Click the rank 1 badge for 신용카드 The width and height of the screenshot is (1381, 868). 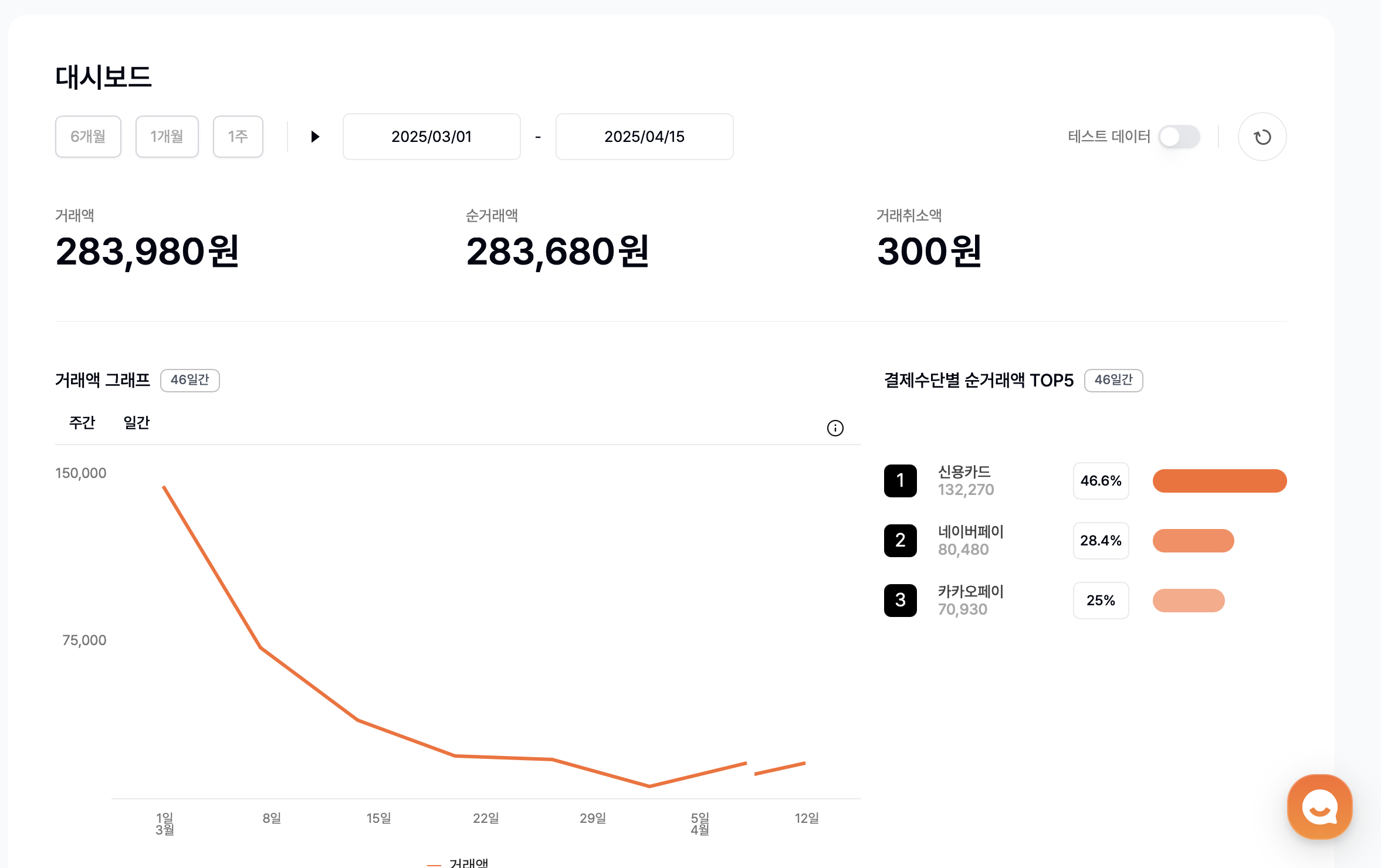tap(900, 481)
